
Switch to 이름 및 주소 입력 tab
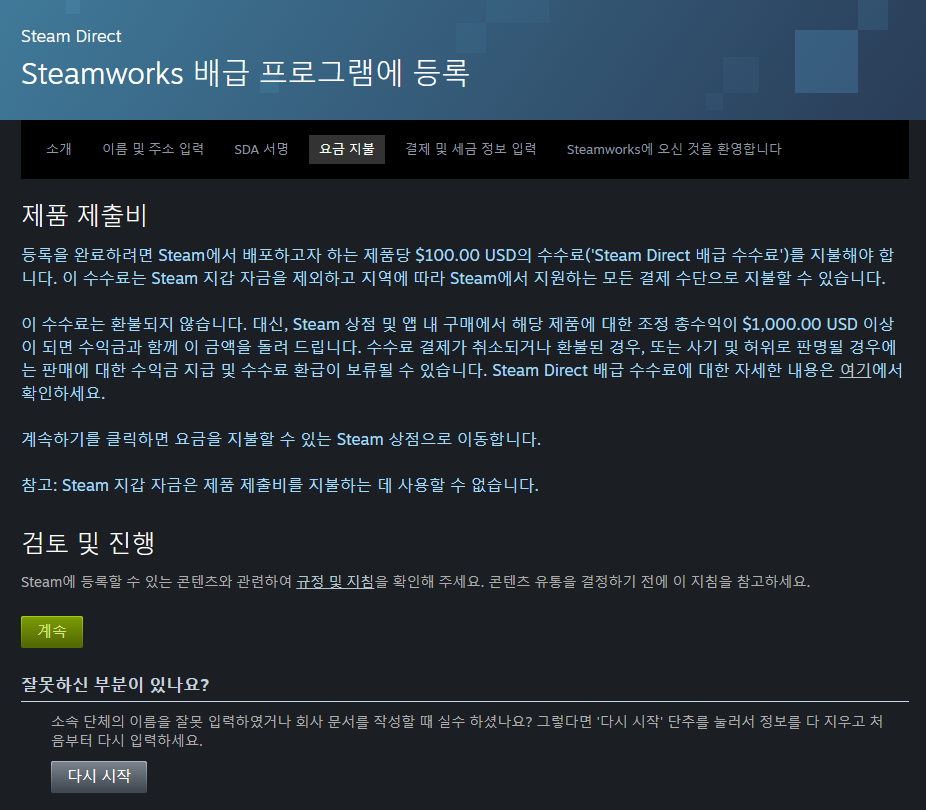(x=153, y=149)
